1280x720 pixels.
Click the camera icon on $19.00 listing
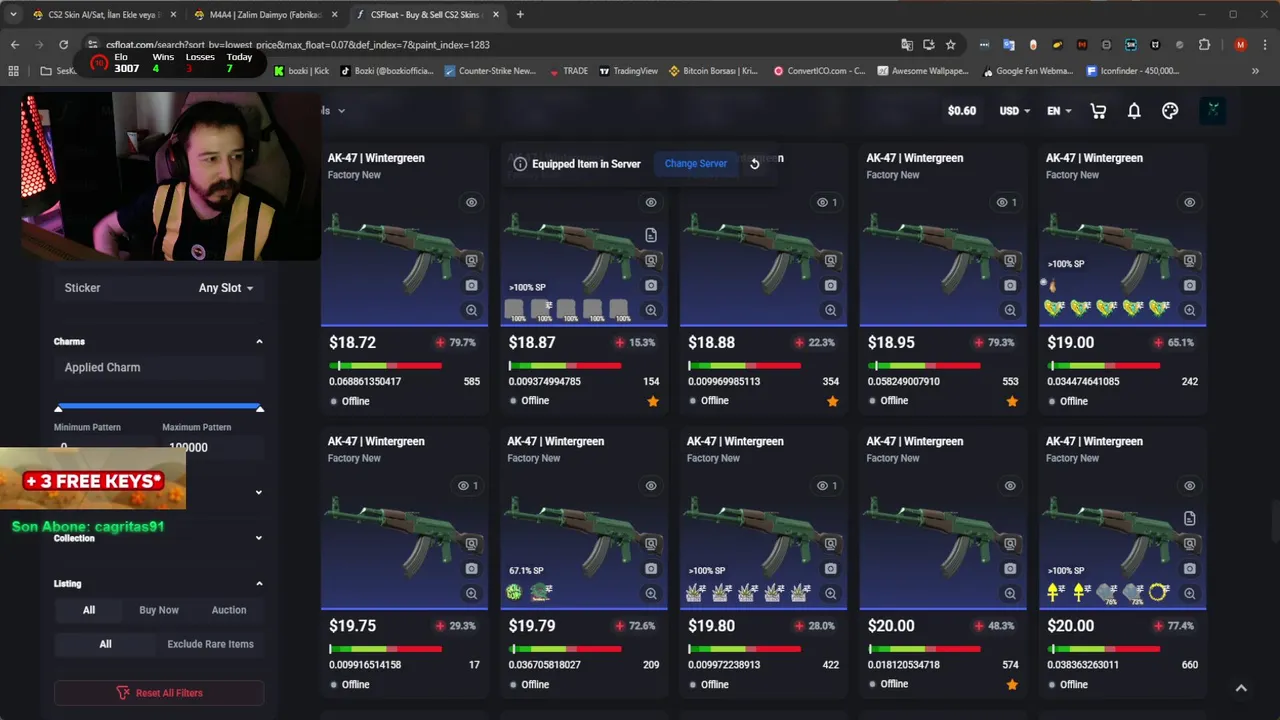click(1189, 285)
